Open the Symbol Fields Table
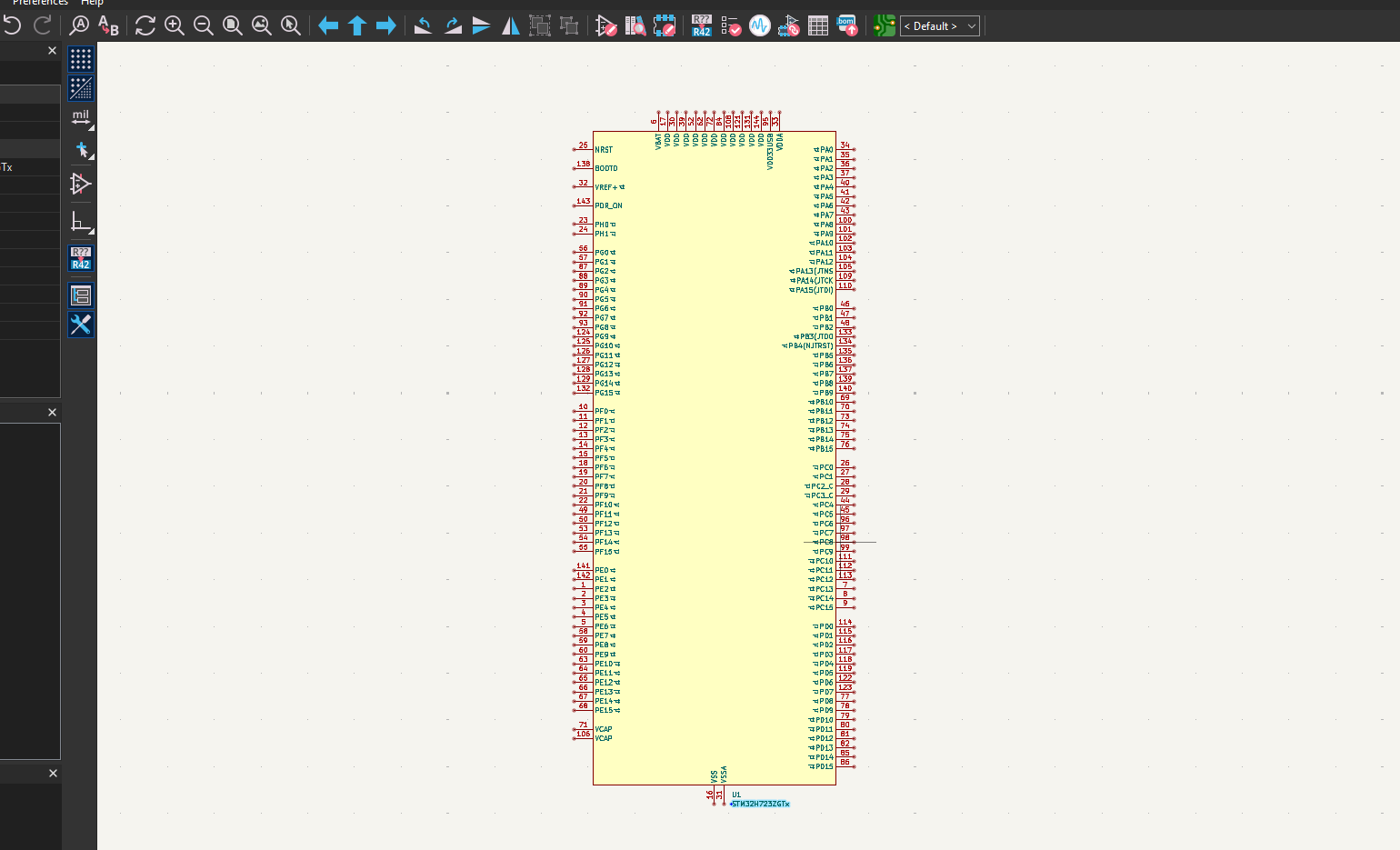1400x850 pixels. (818, 25)
